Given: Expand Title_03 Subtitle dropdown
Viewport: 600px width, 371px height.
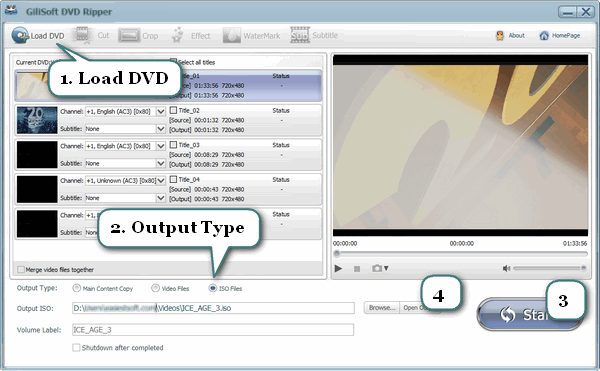Looking at the screenshot, I should [161, 163].
